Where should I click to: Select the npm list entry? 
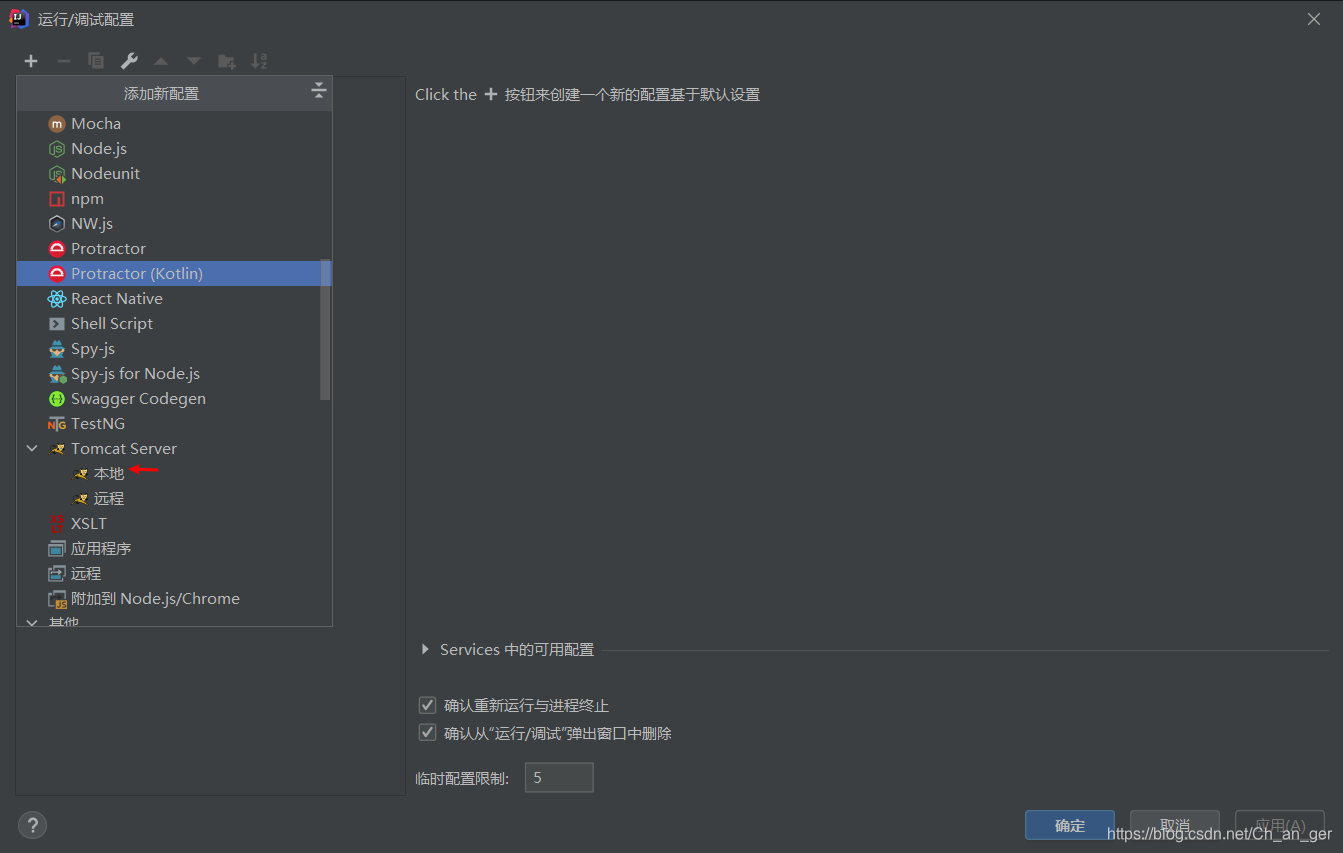click(x=174, y=199)
